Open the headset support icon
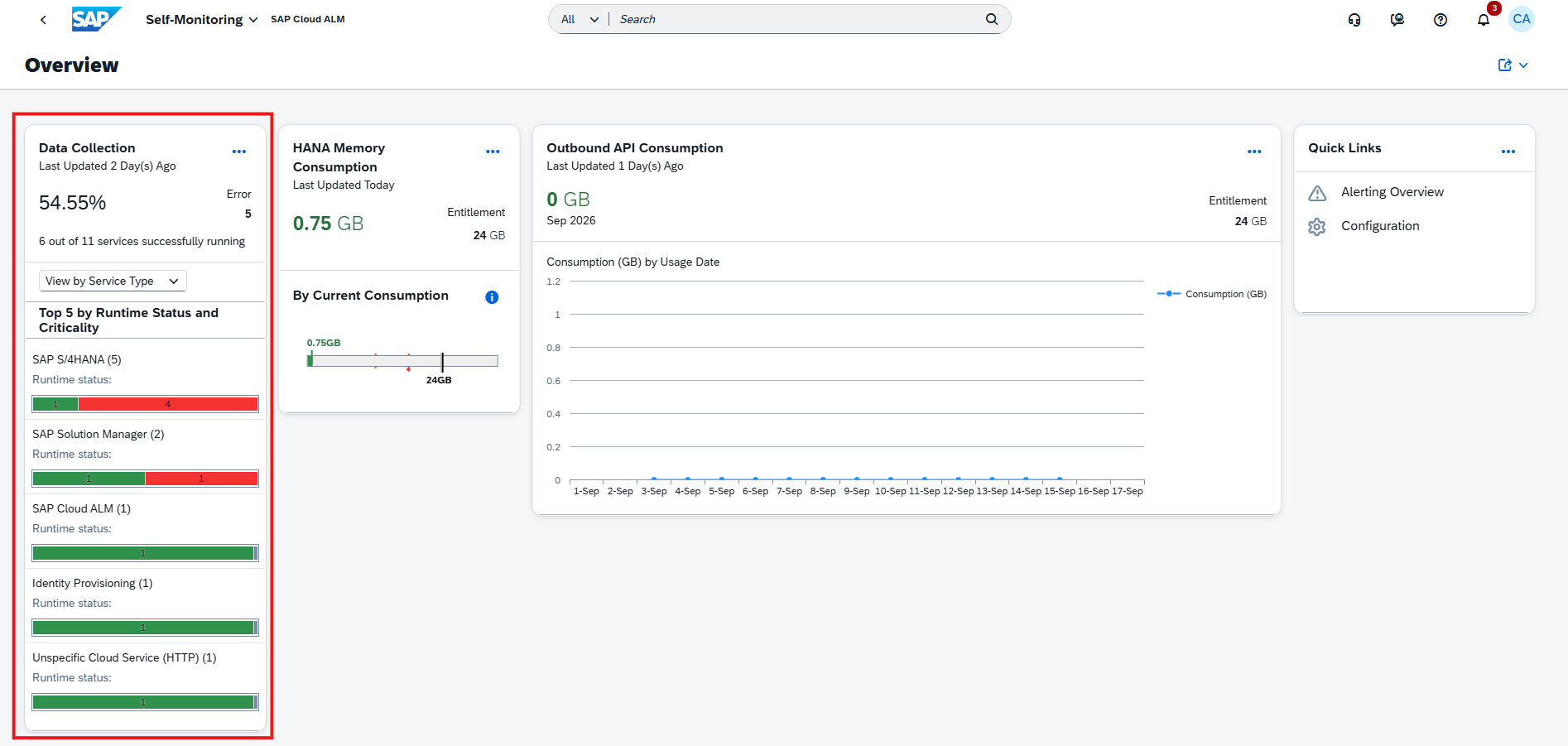Screen dimensions: 1568x746 pyautogui.click(x=1354, y=20)
